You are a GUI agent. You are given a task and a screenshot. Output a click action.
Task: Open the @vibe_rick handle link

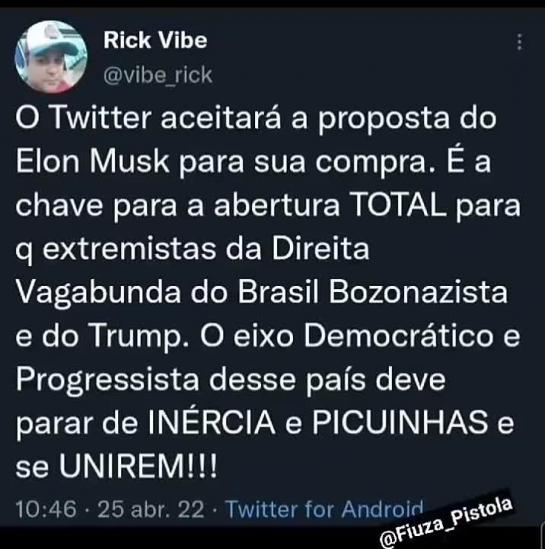click(x=158, y=75)
